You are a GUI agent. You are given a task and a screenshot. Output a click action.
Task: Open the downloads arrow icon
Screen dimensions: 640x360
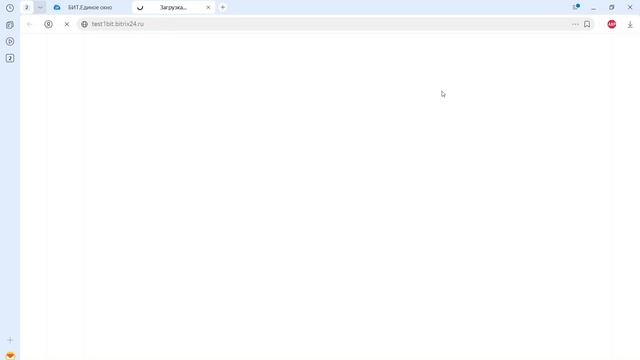[630, 24]
